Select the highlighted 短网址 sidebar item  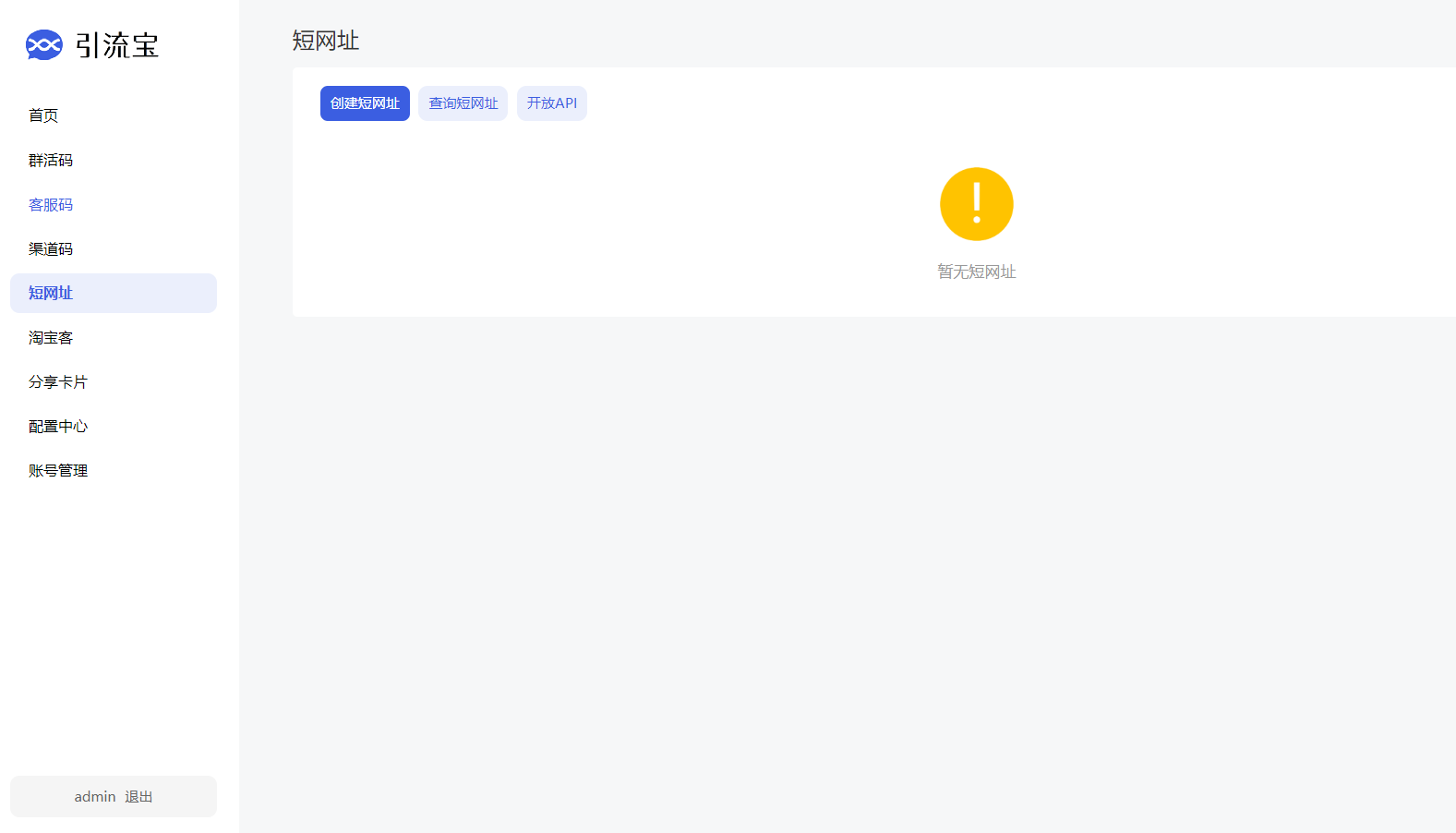click(x=51, y=293)
